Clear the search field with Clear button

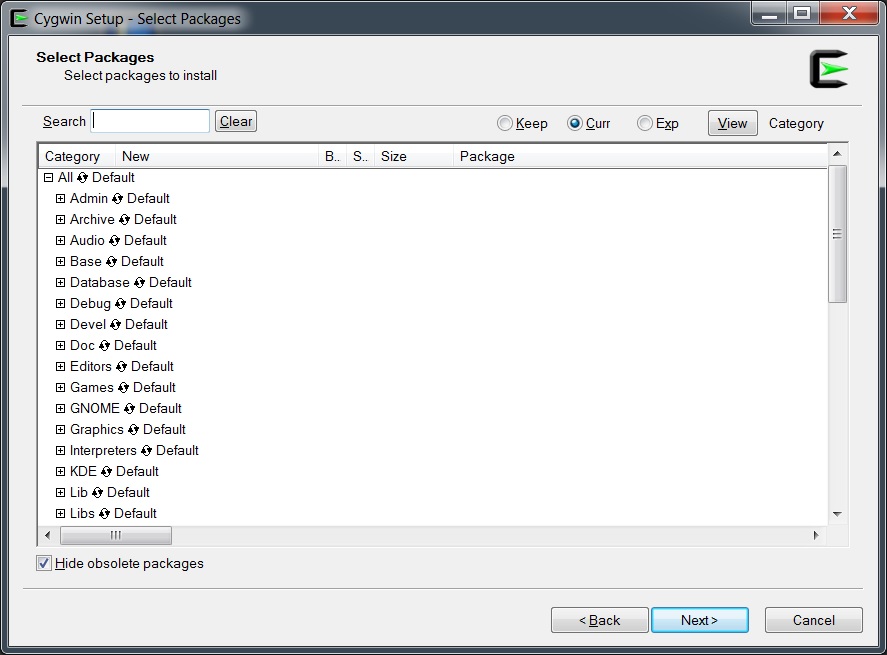[x=236, y=121]
